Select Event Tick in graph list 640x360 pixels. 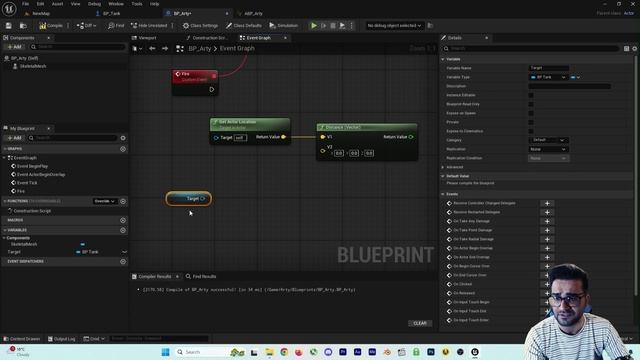27,183
